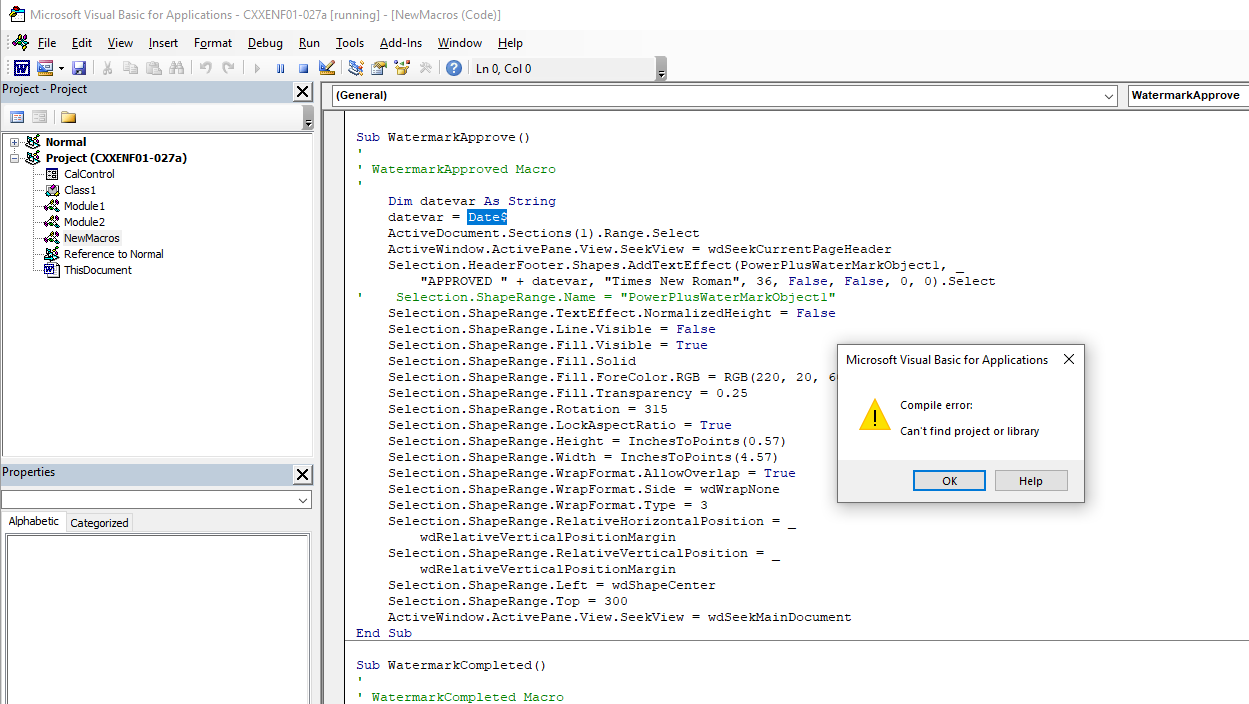Image resolution: width=1249 pixels, height=704 pixels.
Task: Collapse the Project (CXXENF01-027a) node
Action: [15, 158]
